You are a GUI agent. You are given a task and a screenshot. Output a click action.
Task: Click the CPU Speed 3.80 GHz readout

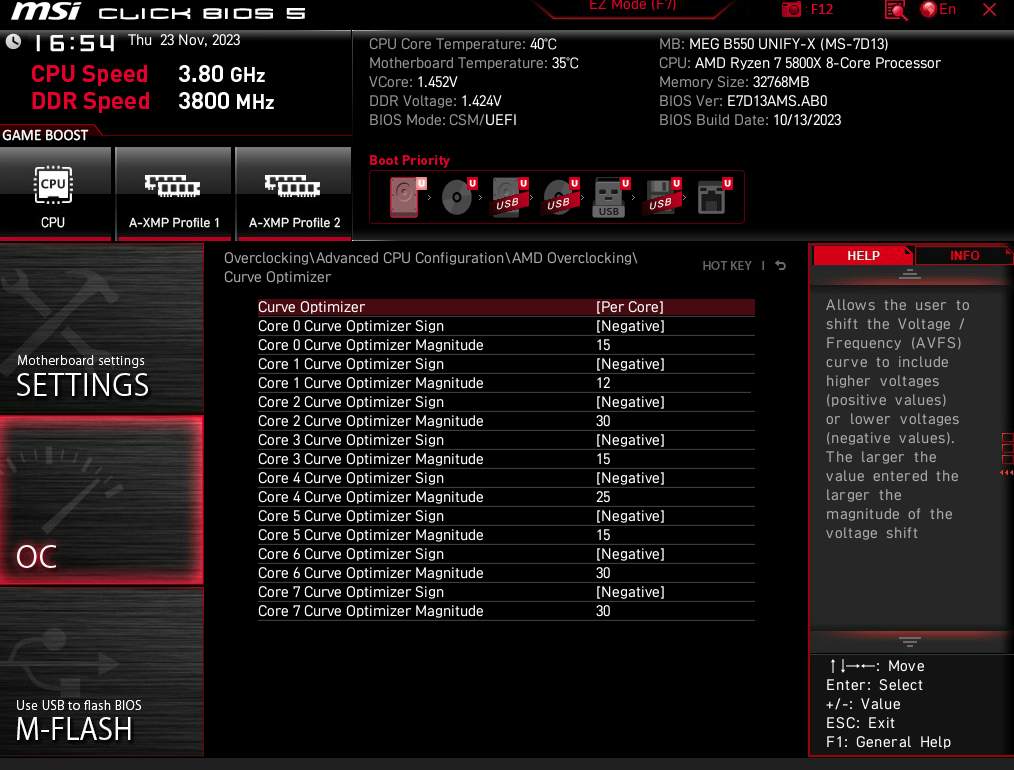[x=148, y=74]
